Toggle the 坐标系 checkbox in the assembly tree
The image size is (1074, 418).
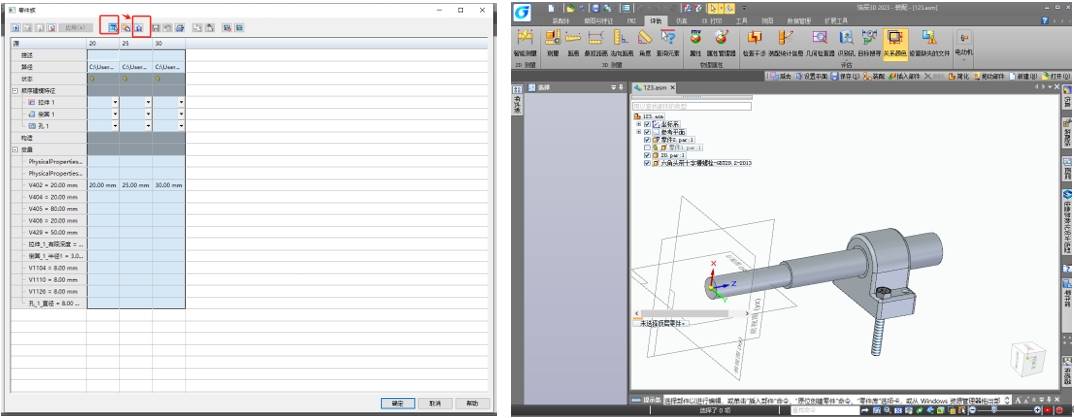coord(647,123)
